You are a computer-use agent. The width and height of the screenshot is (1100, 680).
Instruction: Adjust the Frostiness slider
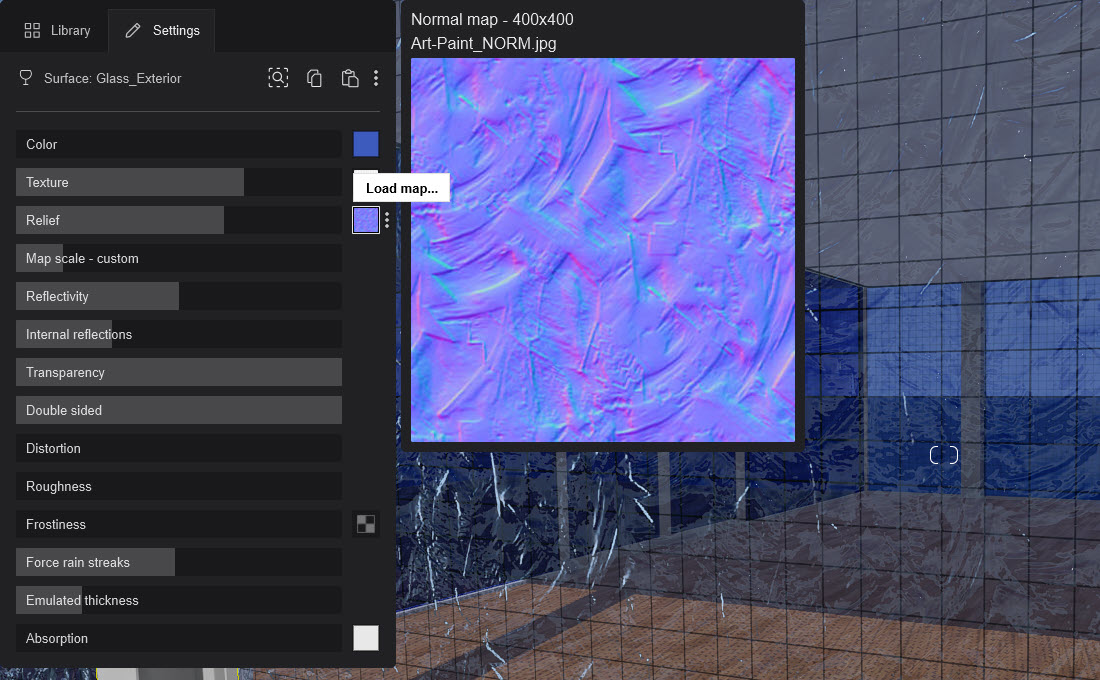pos(179,524)
